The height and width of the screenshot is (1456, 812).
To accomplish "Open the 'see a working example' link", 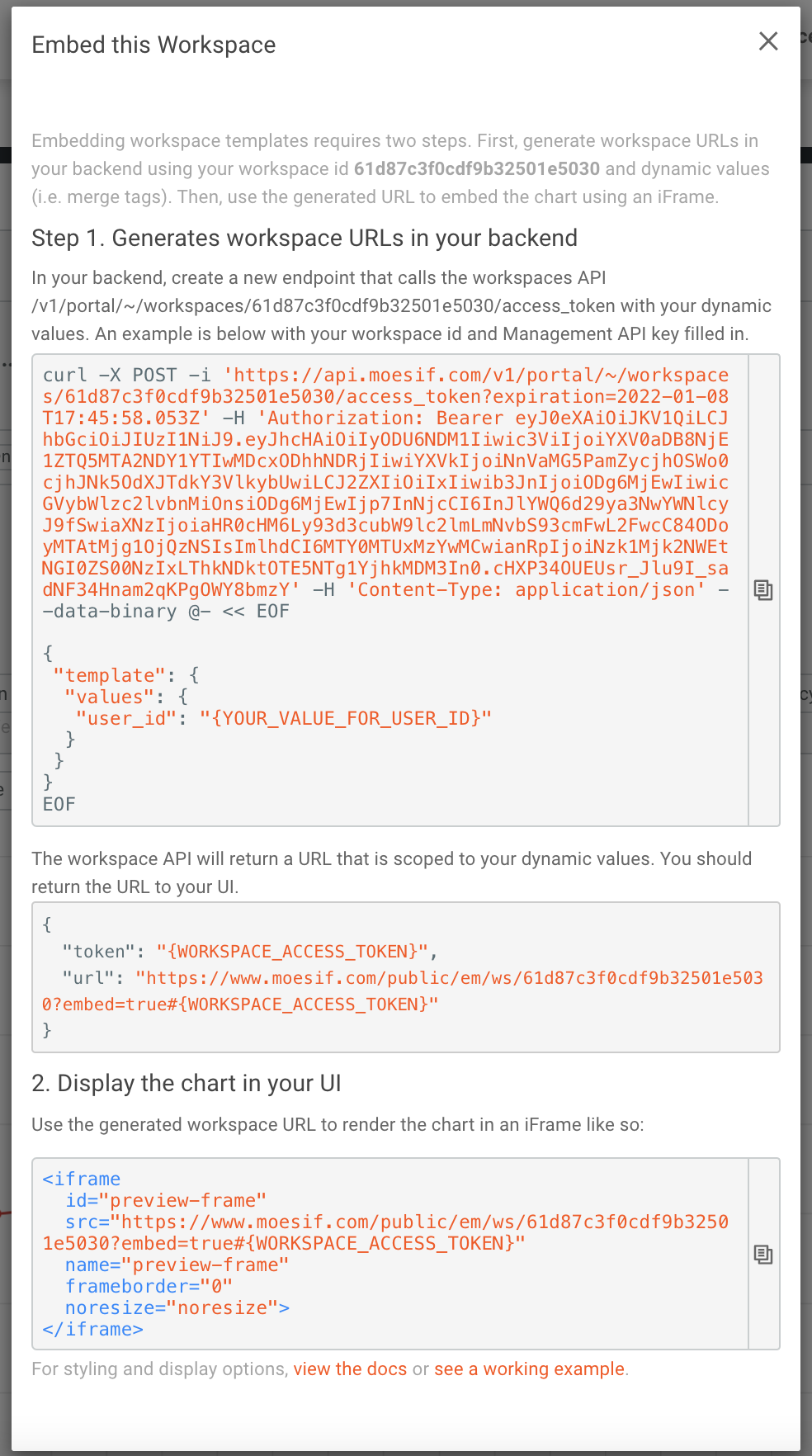I will tap(529, 1369).
